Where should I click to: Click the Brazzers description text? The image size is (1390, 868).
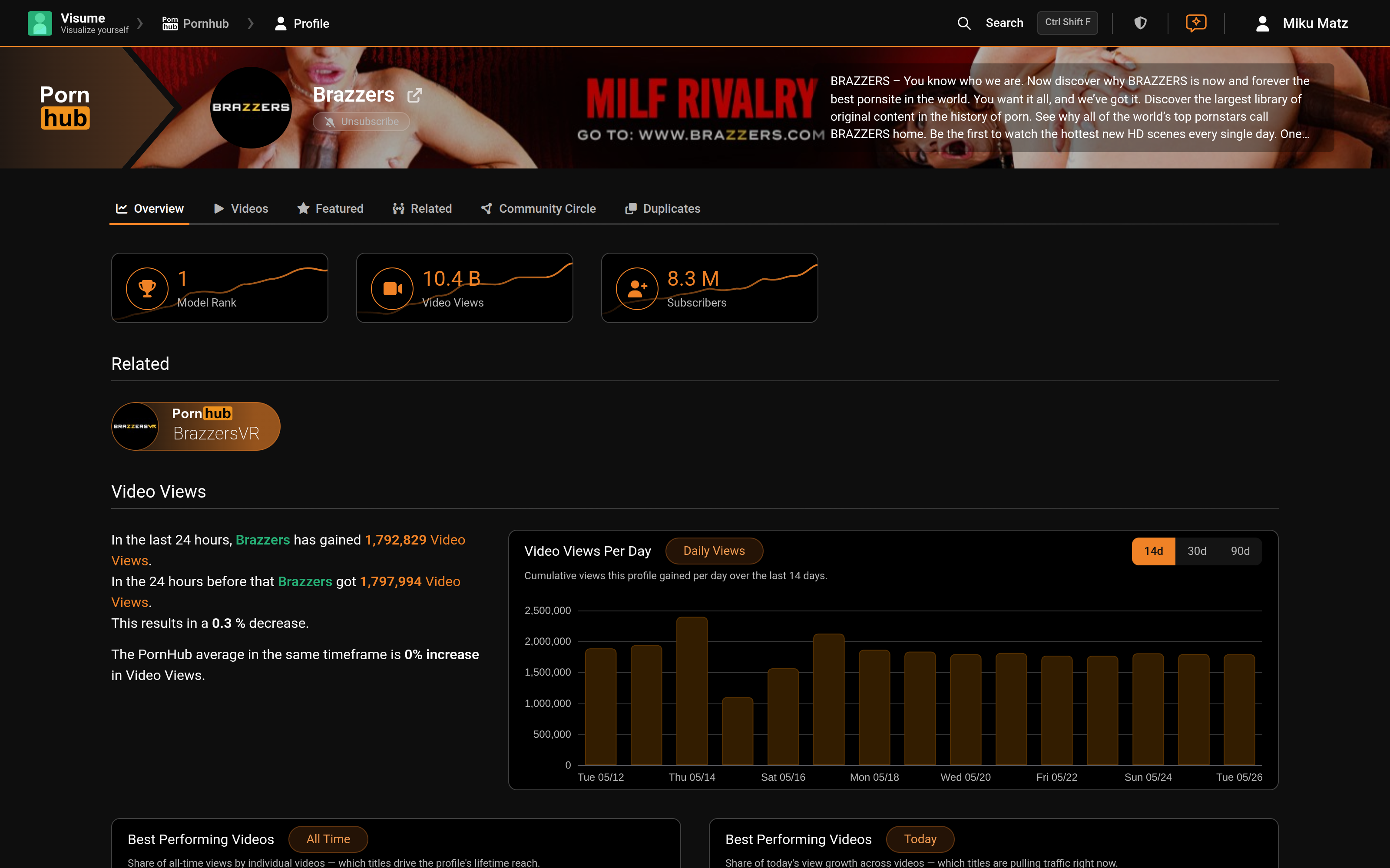[x=1069, y=107]
